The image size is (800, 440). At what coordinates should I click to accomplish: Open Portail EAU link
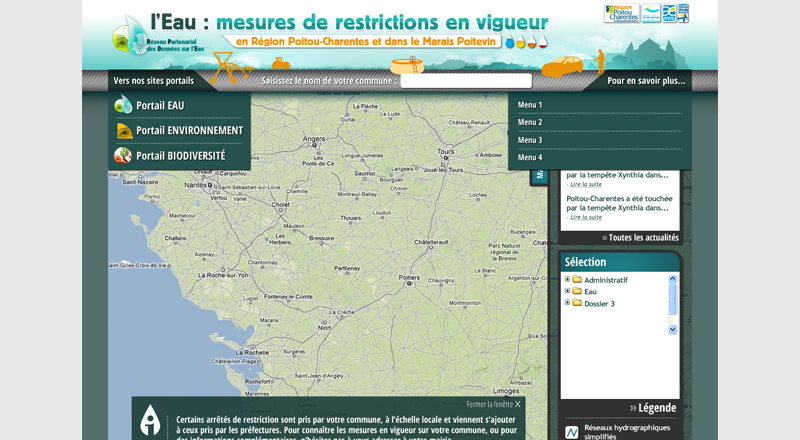(x=160, y=106)
